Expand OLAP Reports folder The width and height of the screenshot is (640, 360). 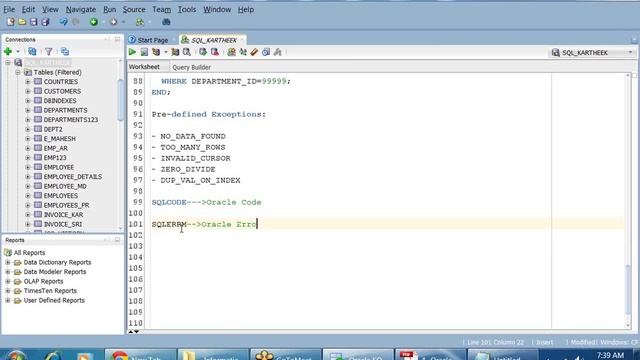pos(8,281)
